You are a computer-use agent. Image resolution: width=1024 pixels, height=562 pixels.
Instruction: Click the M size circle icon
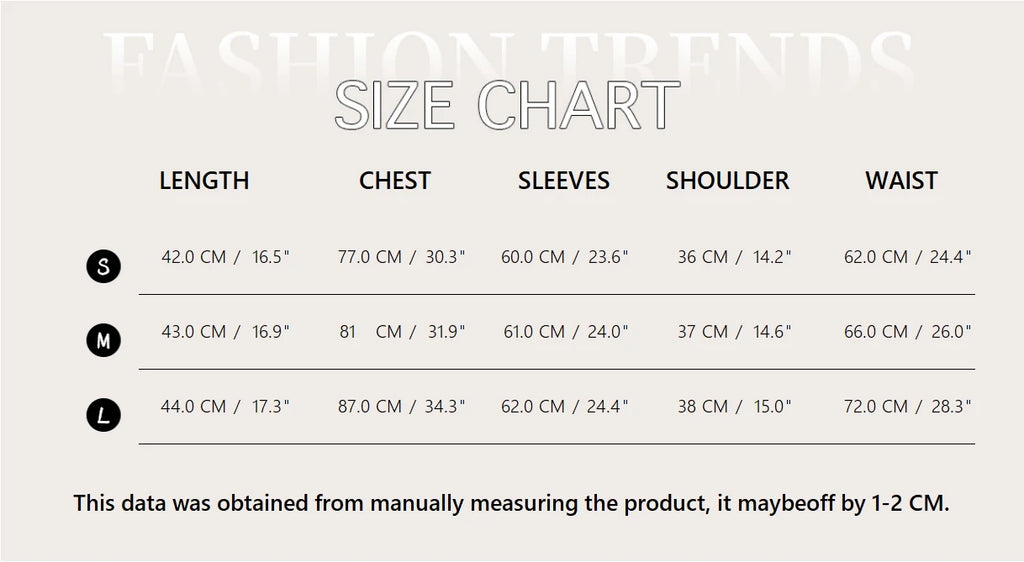(103, 341)
